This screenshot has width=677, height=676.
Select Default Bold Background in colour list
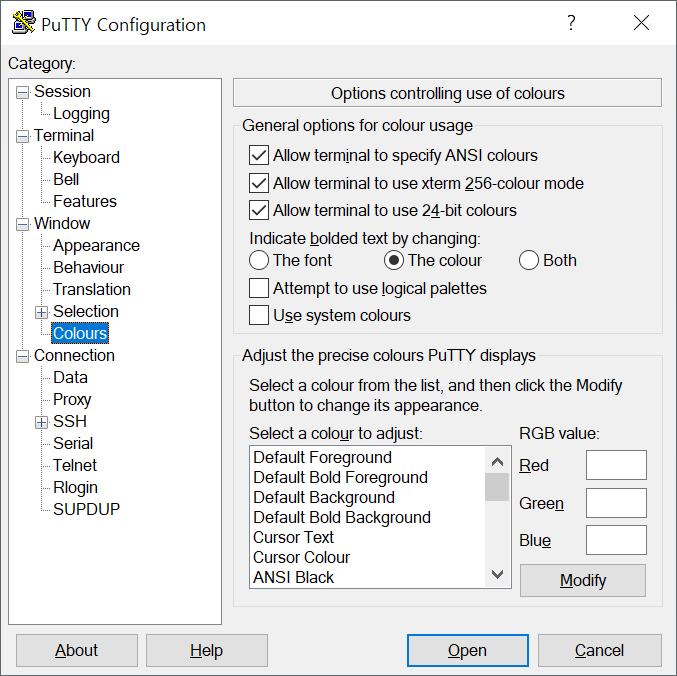[x=367, y=518]
